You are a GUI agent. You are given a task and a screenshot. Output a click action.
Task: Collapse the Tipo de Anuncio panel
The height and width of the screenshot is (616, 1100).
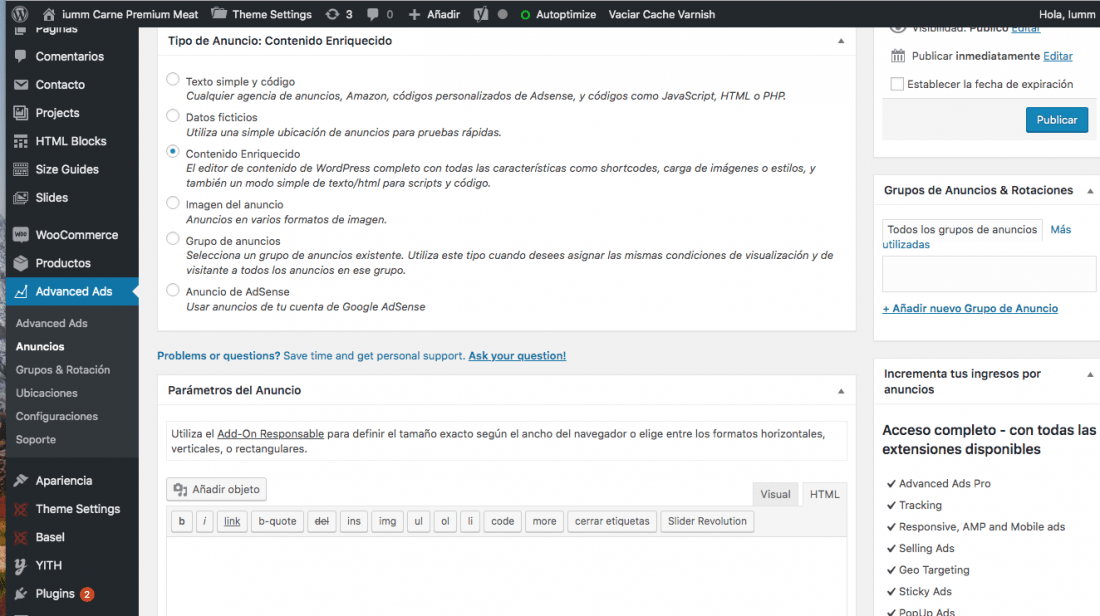(x=840, y=41)
